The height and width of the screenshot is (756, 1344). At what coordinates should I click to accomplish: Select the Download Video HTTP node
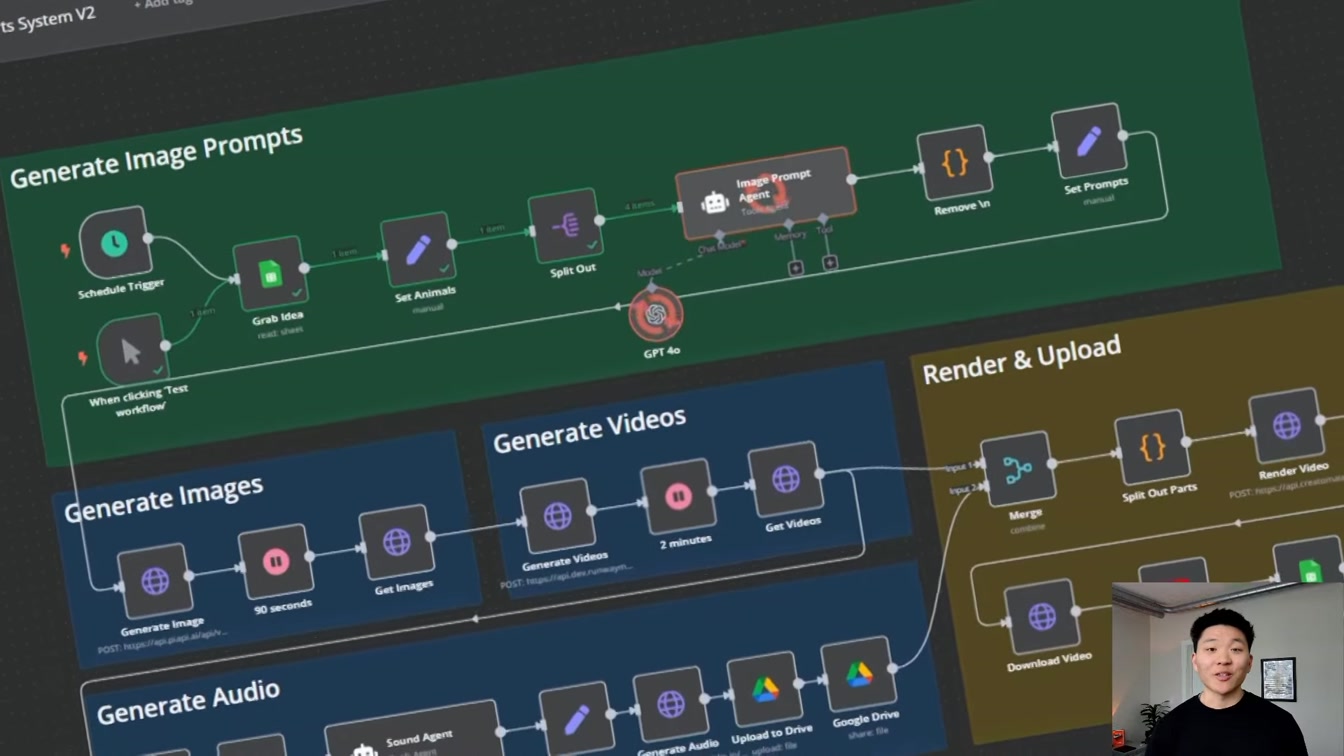coord(1041,617)
